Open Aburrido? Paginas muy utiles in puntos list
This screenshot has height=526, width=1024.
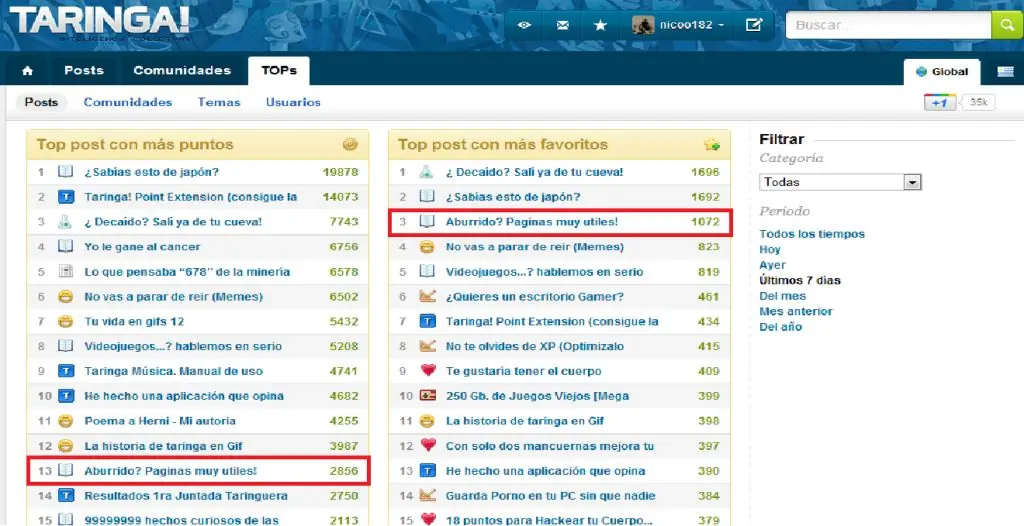point(170,470)
